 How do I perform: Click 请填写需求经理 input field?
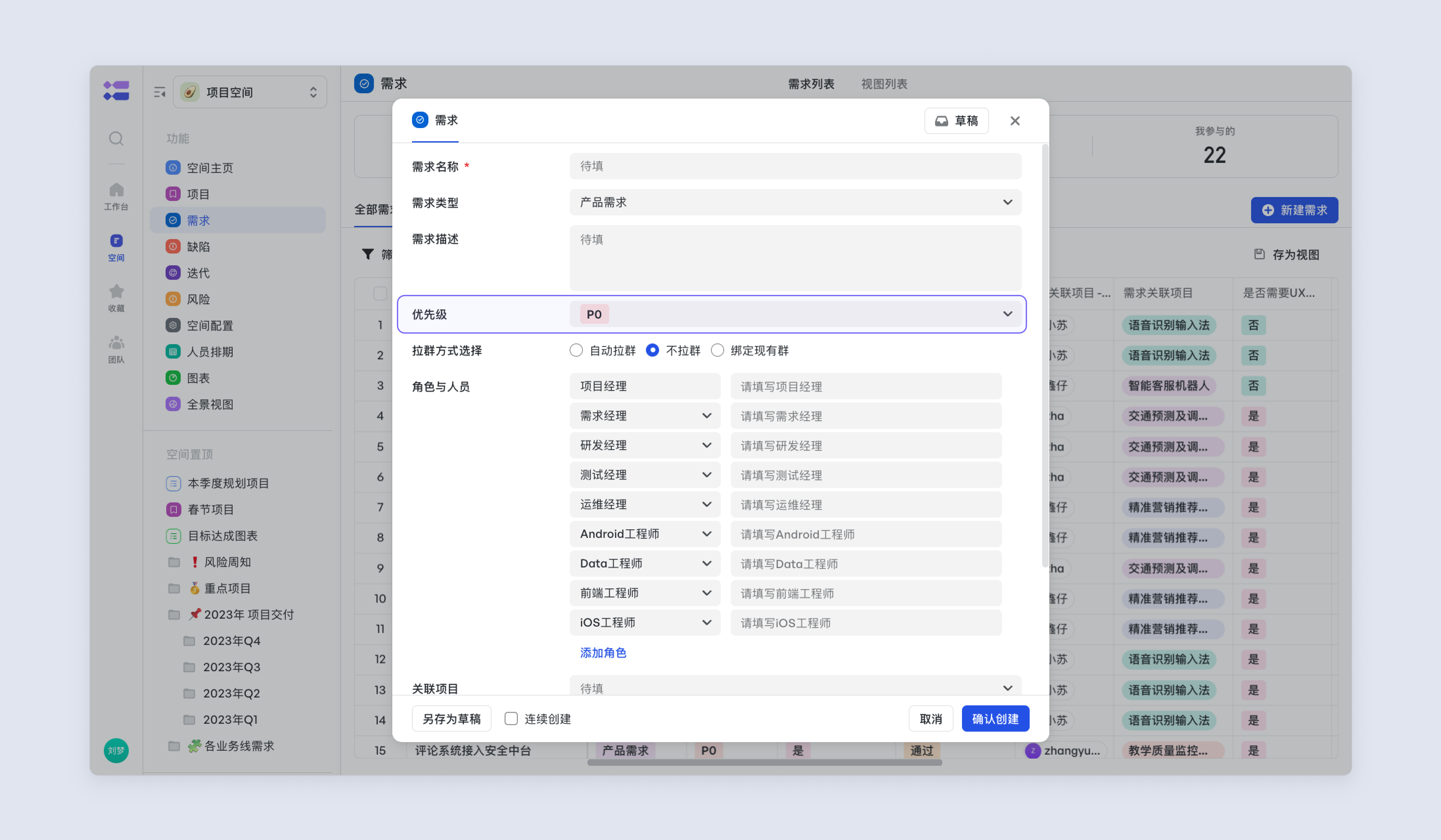pyautogui.click(x=866, y=415)
